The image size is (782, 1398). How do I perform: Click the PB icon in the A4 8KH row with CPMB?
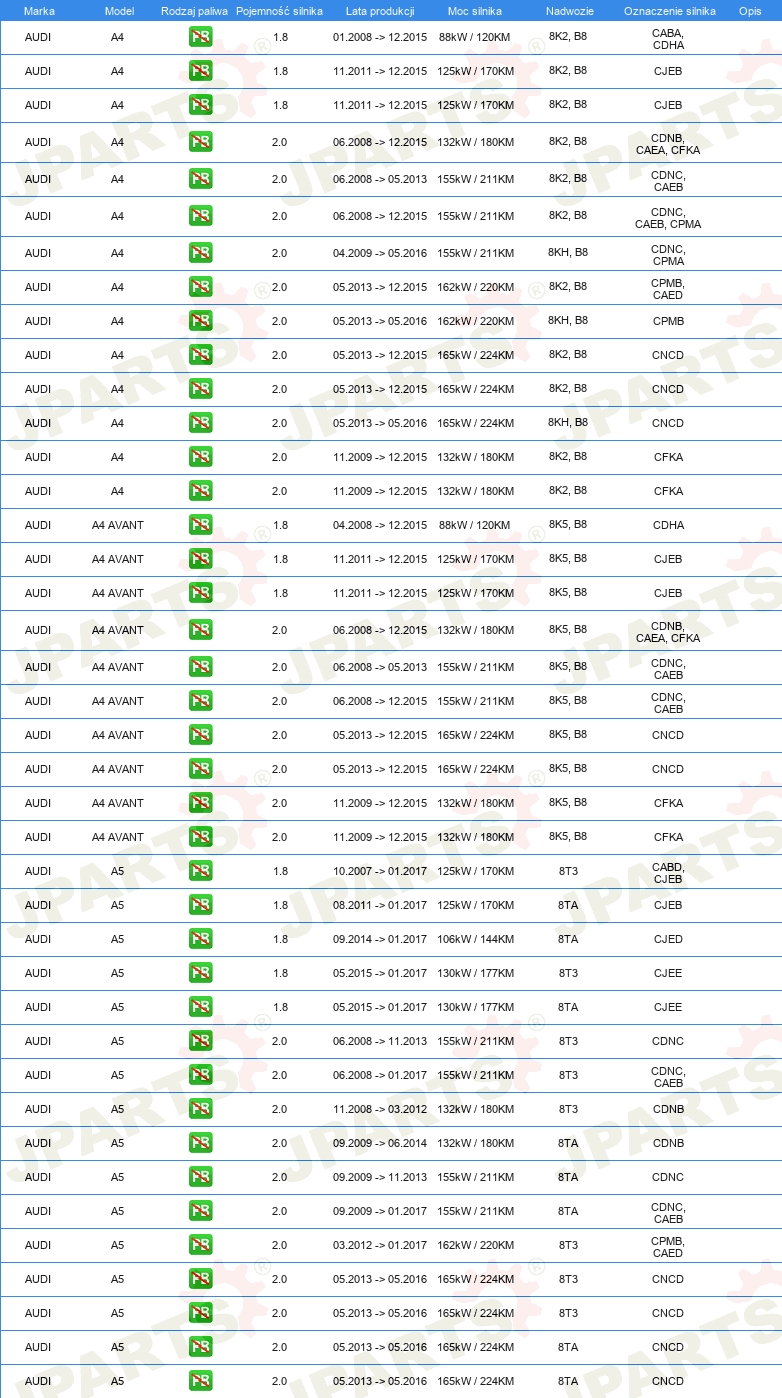tap(200, 321)
